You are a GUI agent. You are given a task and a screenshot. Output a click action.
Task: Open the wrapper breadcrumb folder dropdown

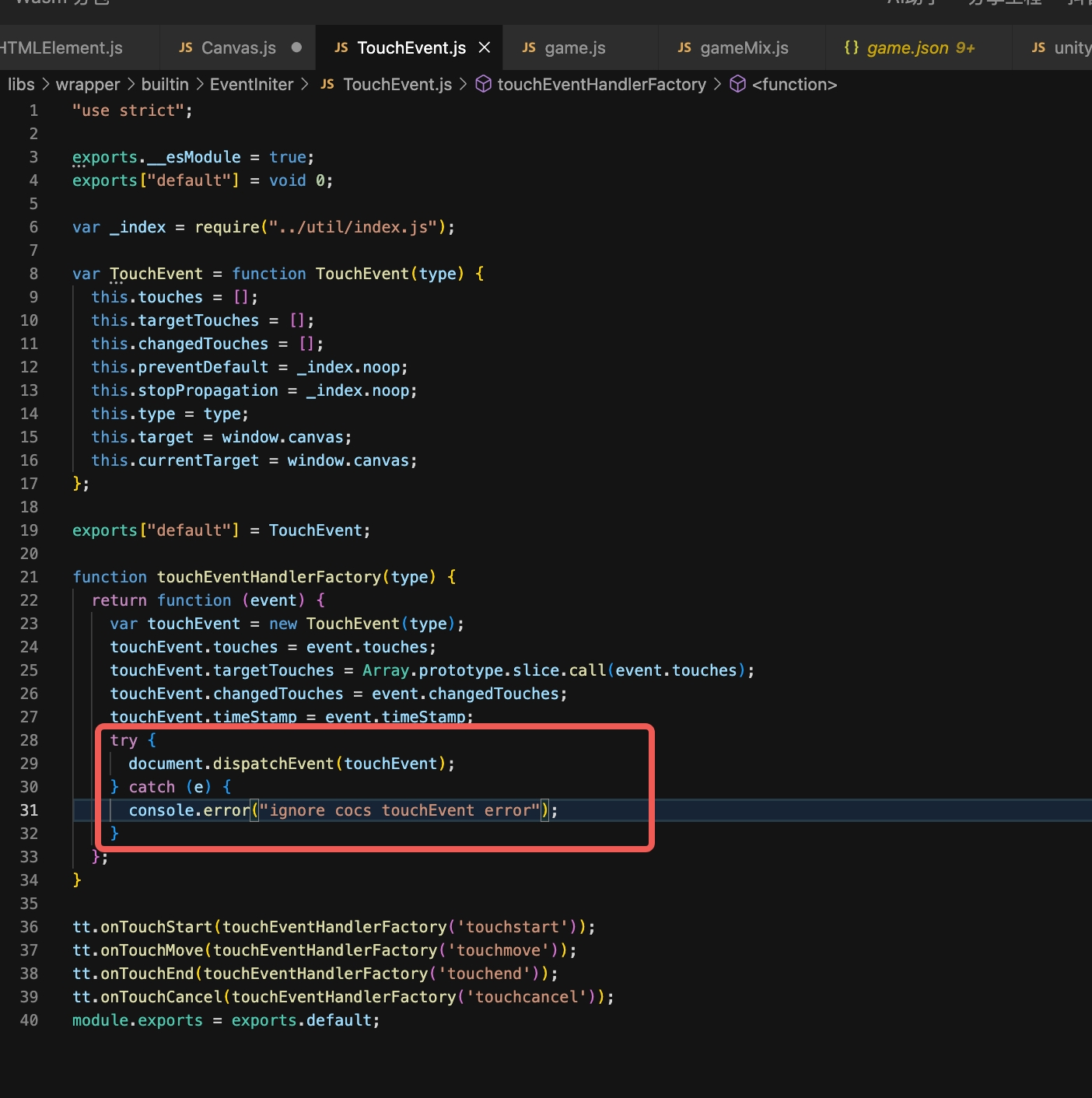pyautogui.click(x=88, y=84)
